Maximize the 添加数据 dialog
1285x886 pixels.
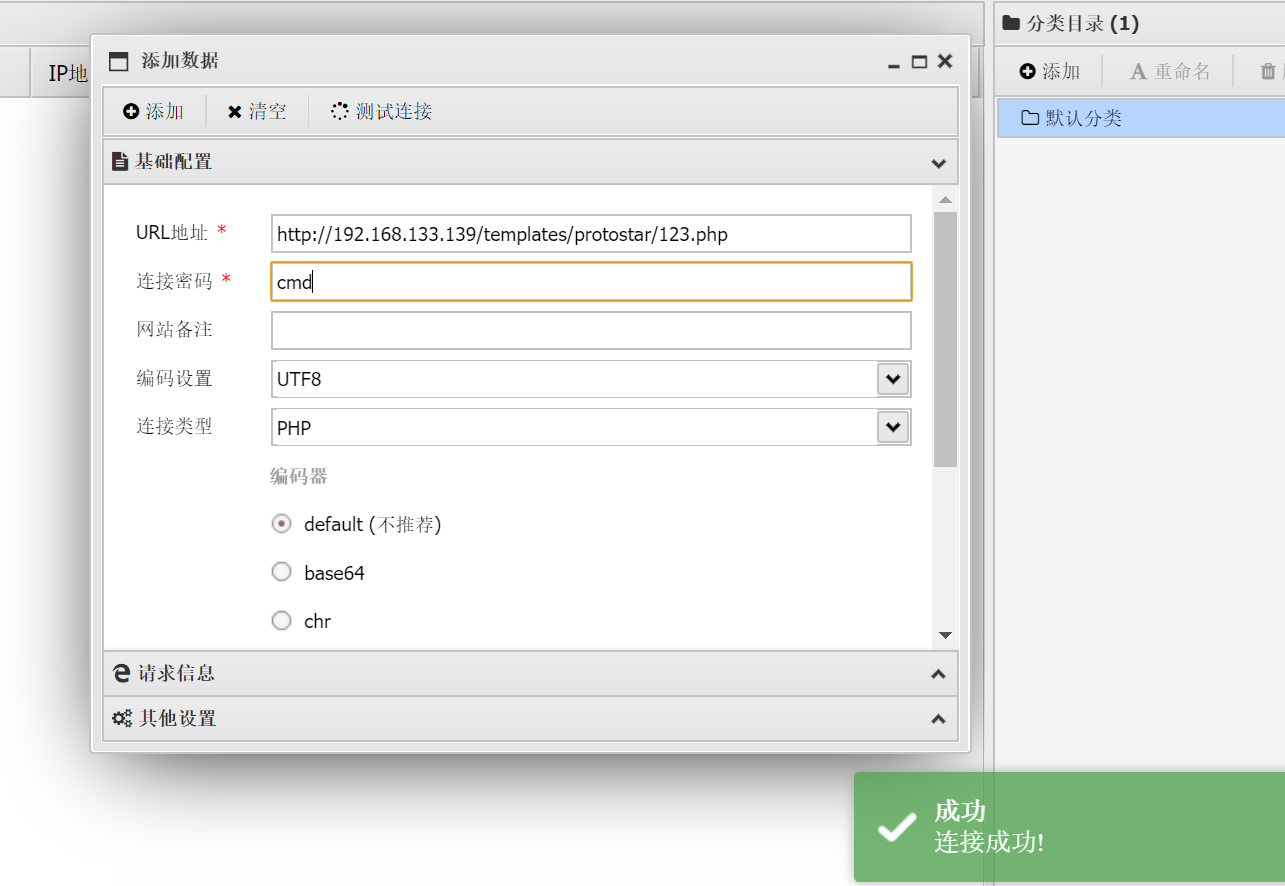[x=920, y=62]
